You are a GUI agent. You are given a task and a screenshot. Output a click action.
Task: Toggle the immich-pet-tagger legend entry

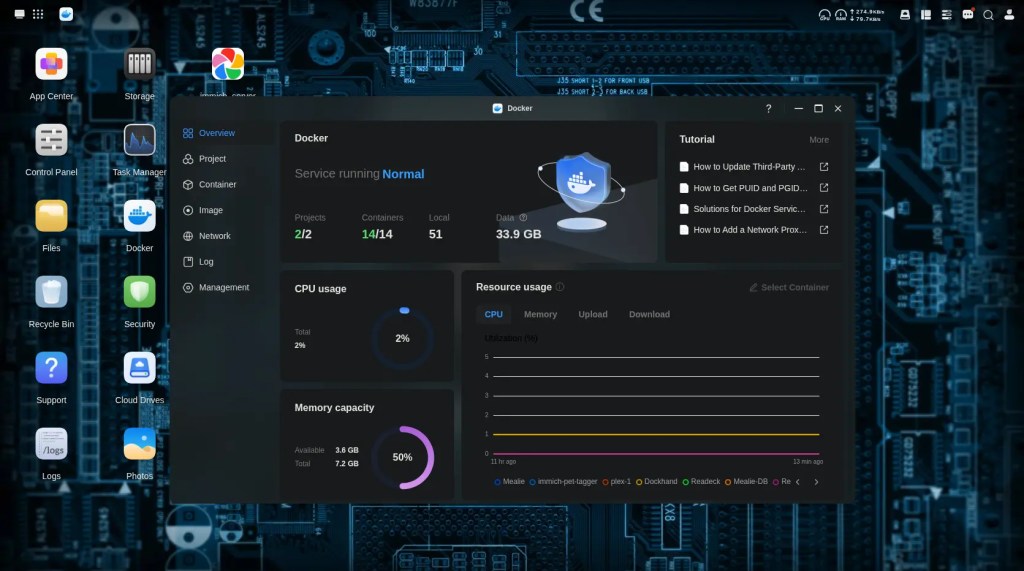pos(563,481)
